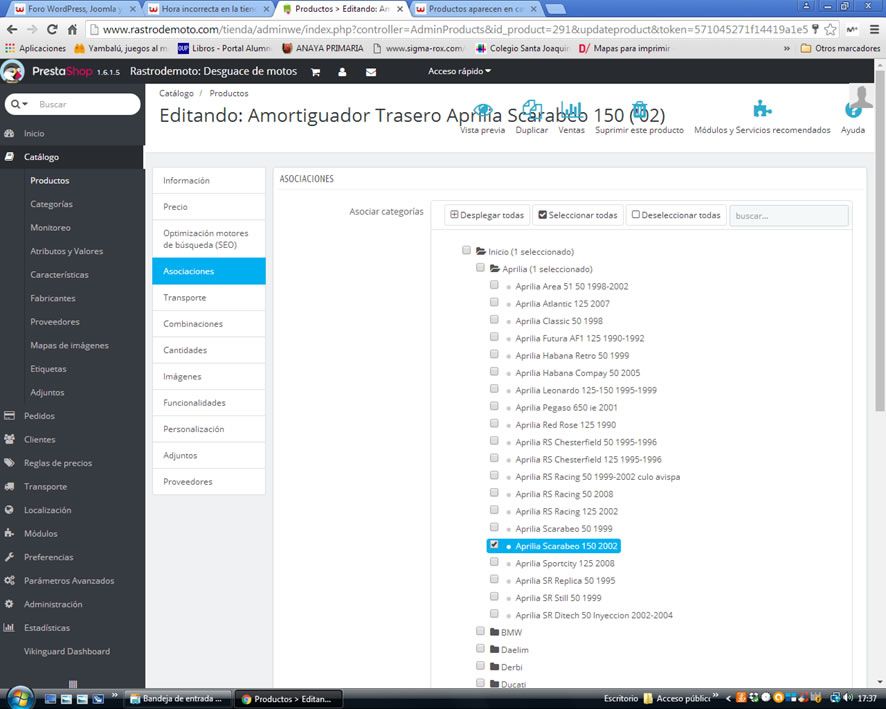Switch to the Precio tab
The height and width of the screenshot is (709, 886).
pos(209,207)
